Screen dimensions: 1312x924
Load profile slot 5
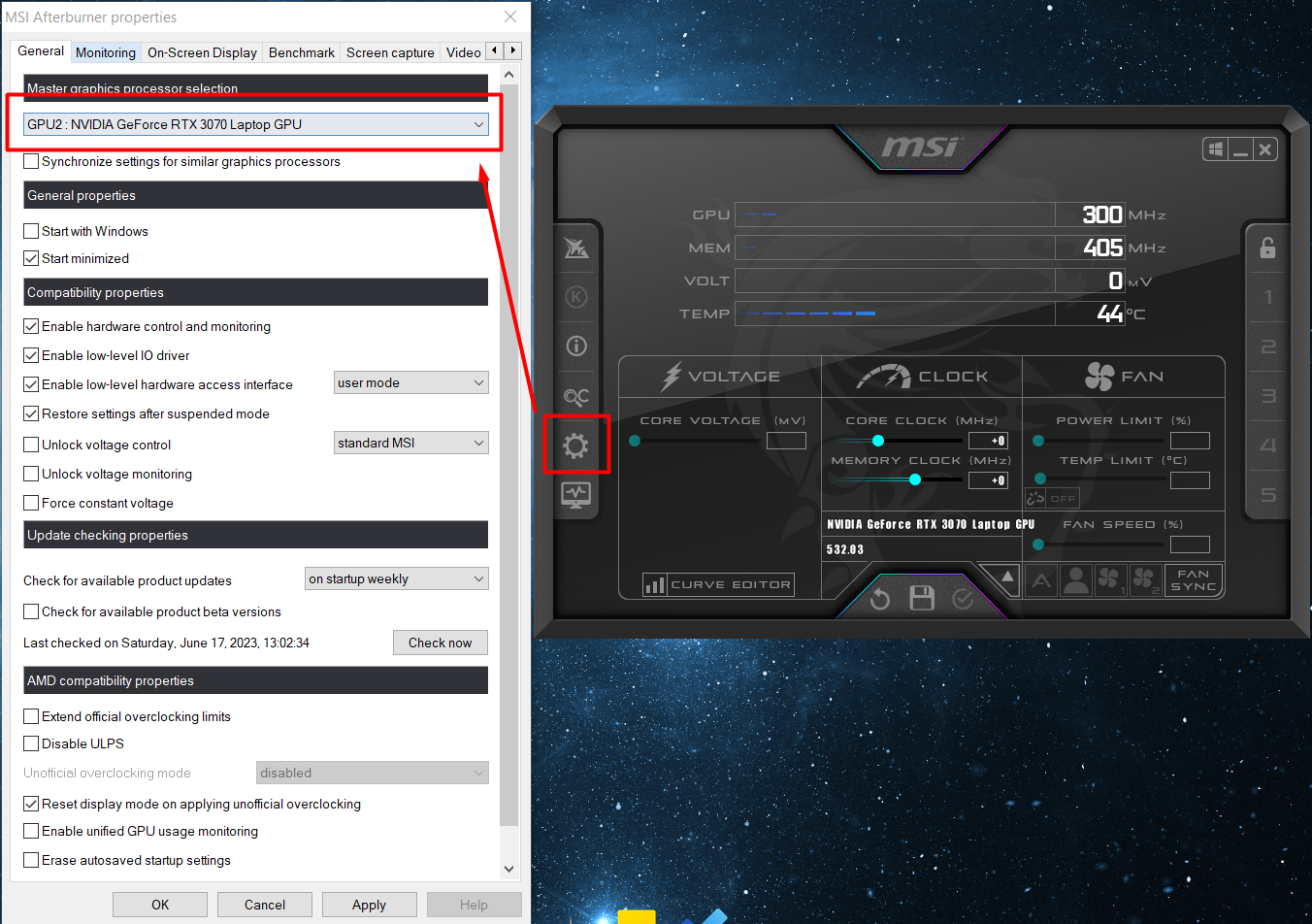(1268, 495)
